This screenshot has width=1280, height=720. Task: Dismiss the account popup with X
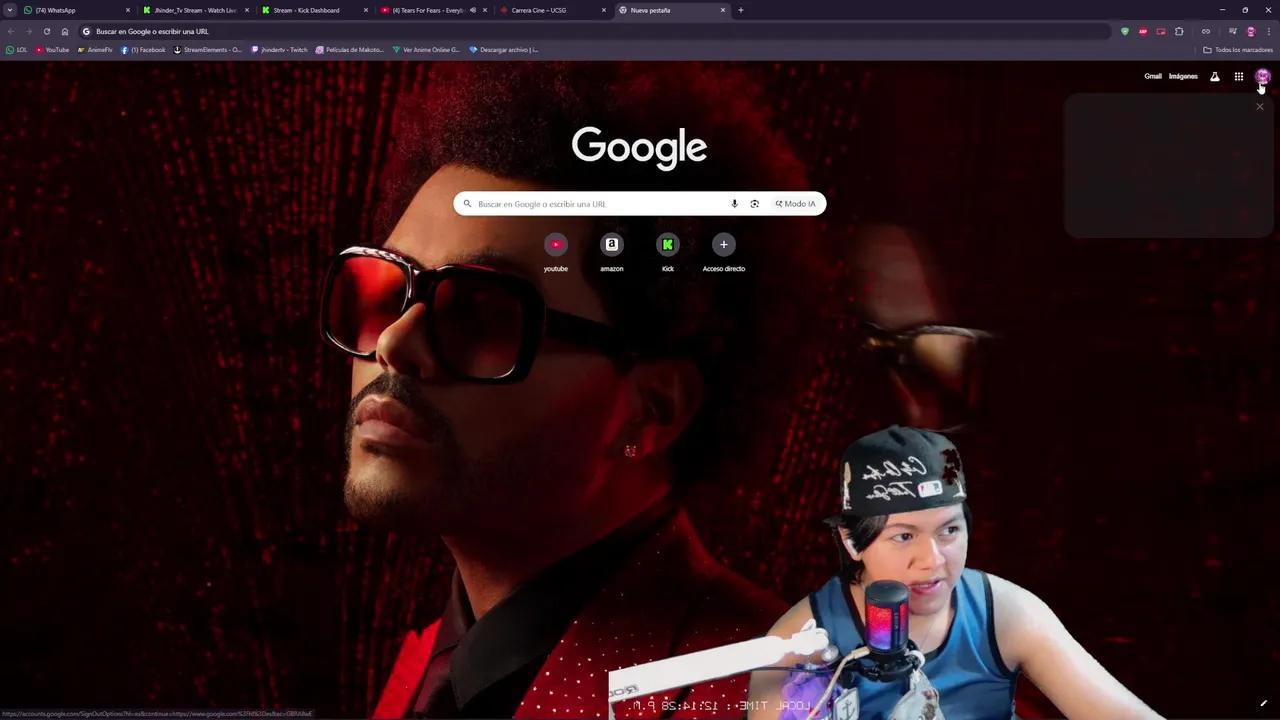(1260, 106)
